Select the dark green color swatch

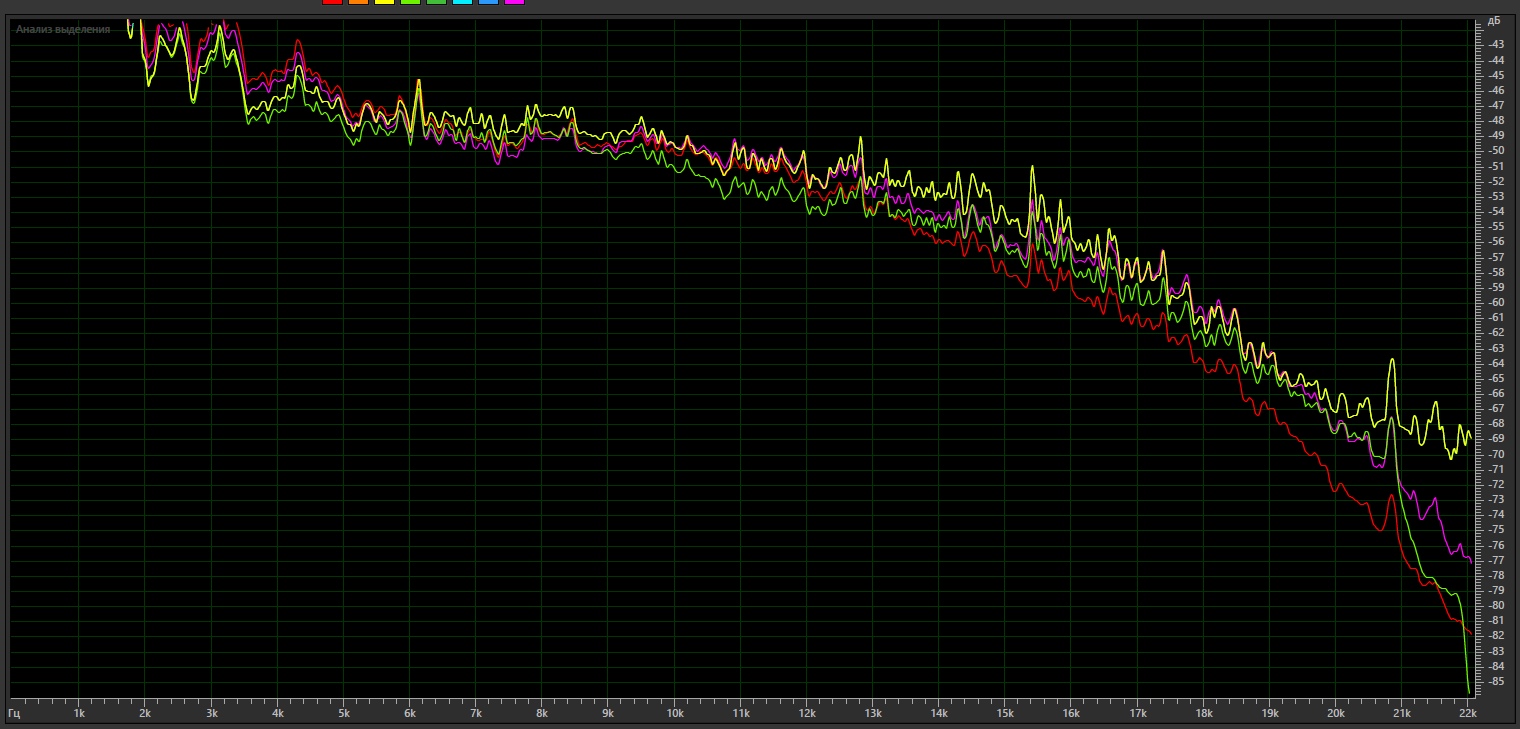[x=436, y=3]
